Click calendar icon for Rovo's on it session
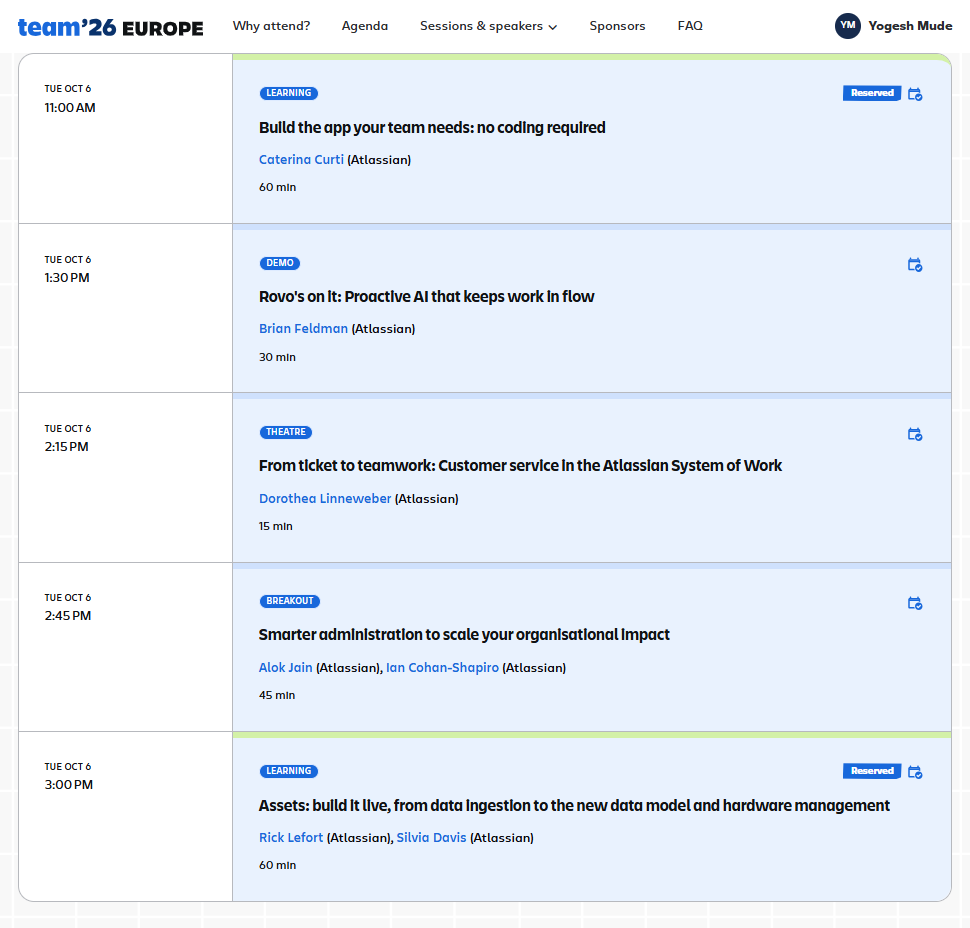This screenshot has width=970, height=928. pyautogui.click(x=915, y=265)
